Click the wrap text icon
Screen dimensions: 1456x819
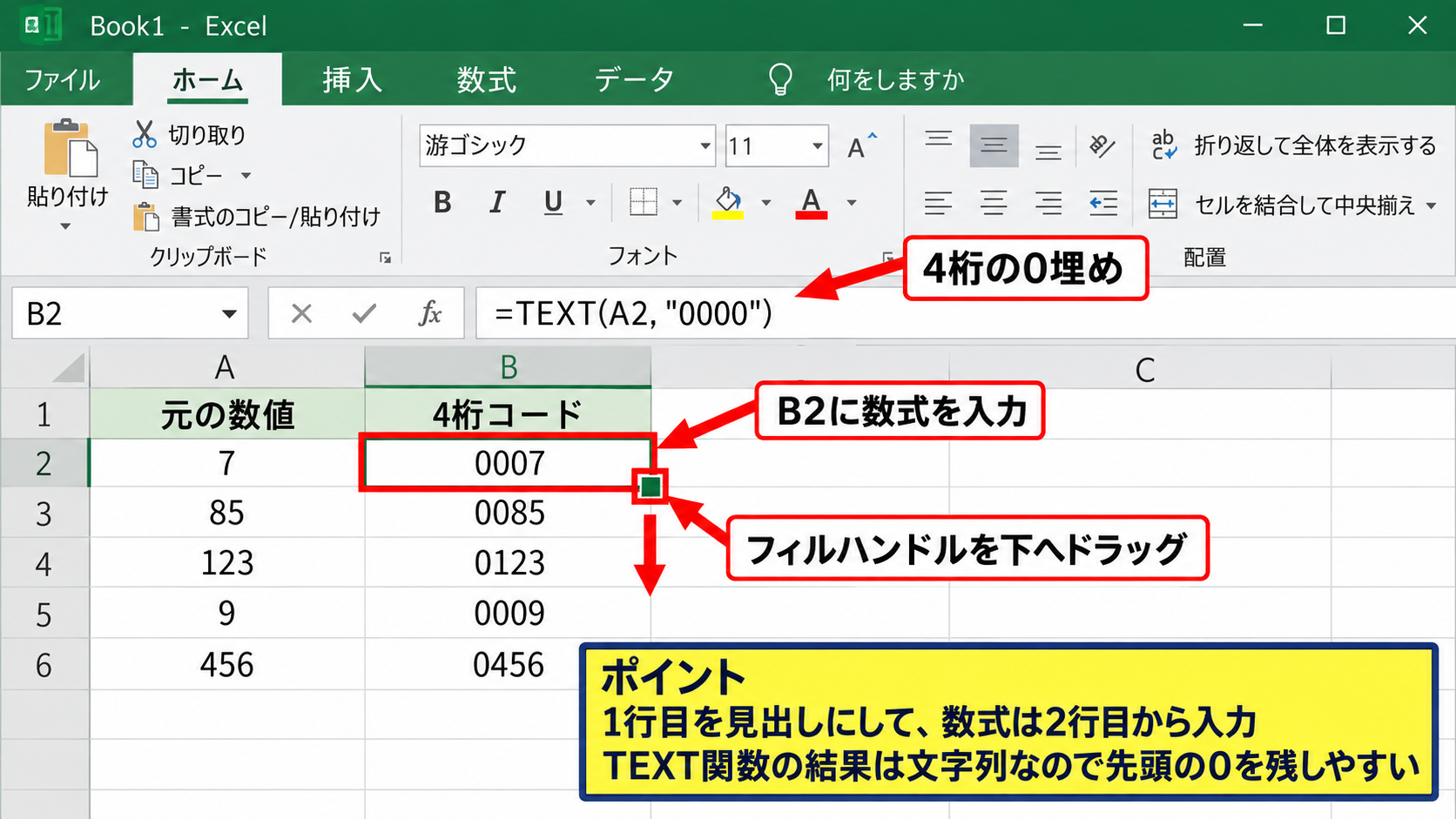(1163, 145)
